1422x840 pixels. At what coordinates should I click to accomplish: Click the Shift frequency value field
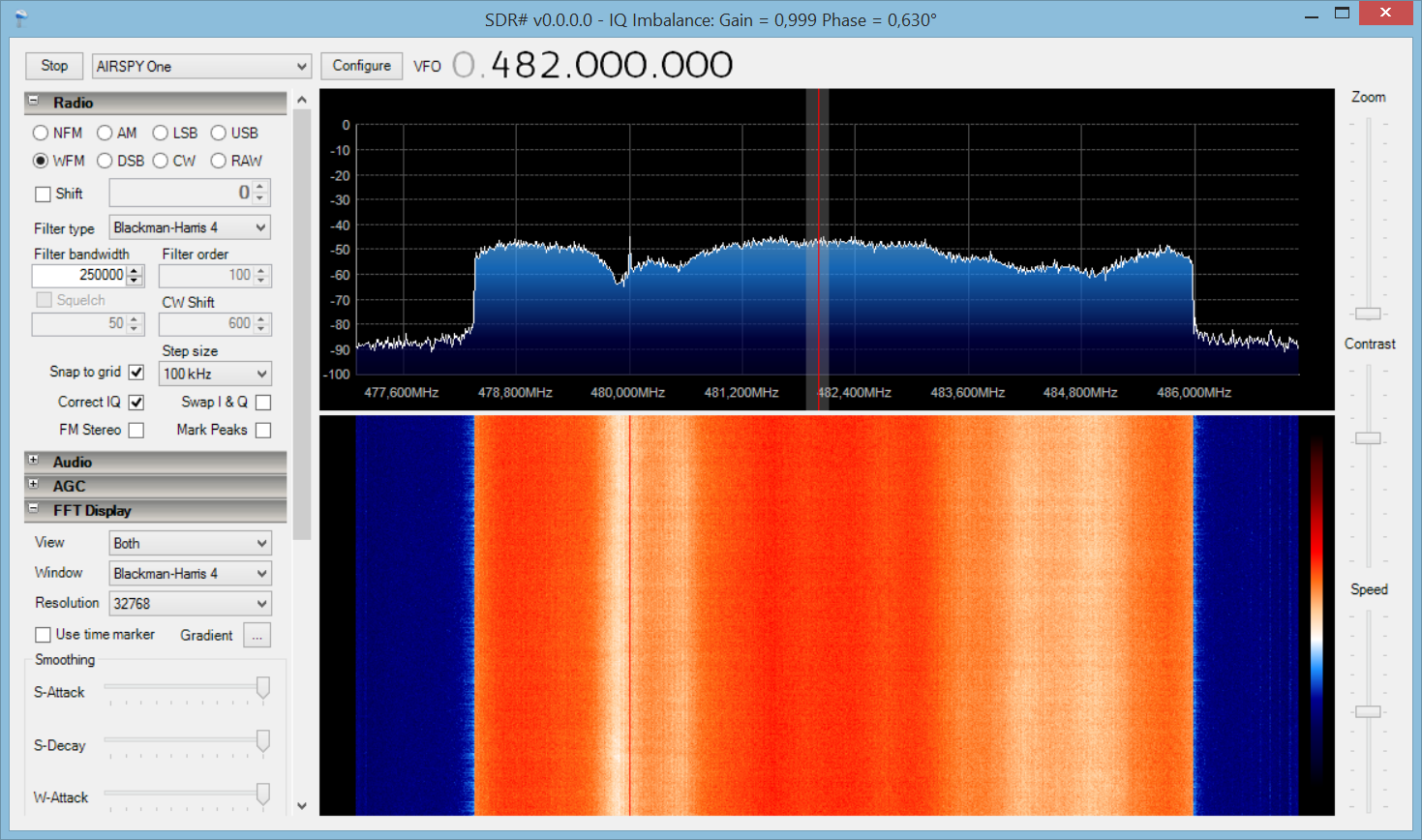[x=181, y=193]
